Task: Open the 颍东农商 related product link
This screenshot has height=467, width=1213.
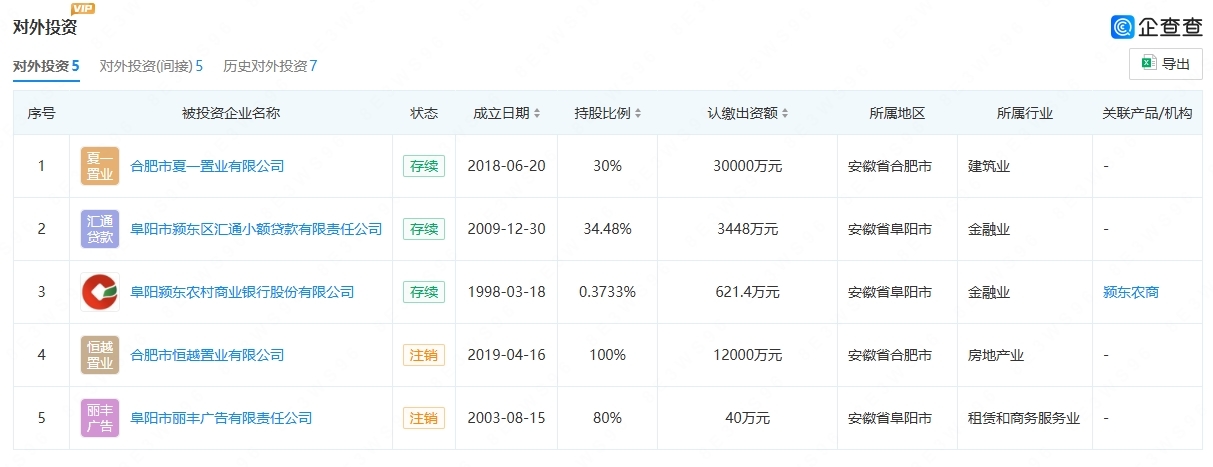Action: point(1131,292)
